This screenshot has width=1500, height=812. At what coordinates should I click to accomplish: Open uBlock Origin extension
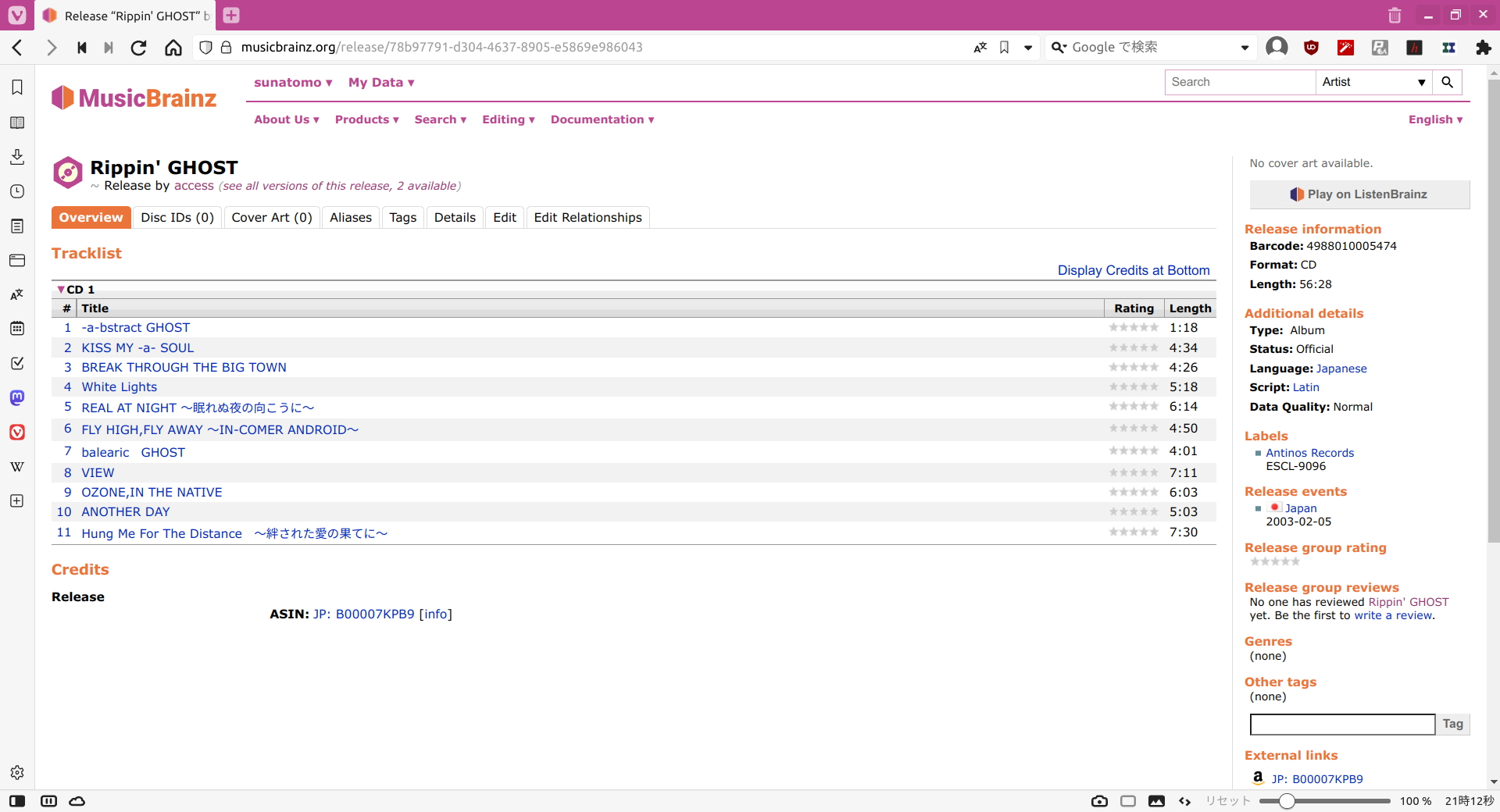click(1311, 48)
